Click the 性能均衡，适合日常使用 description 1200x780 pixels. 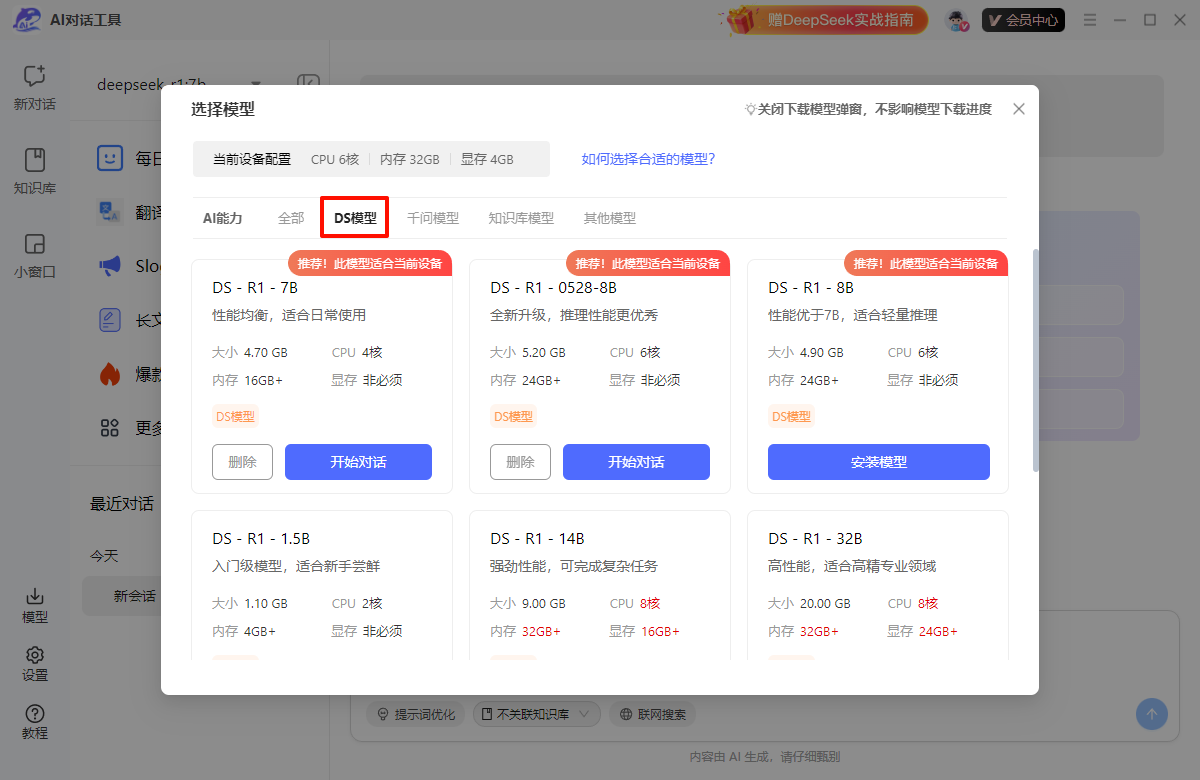(x=289, y=315)
